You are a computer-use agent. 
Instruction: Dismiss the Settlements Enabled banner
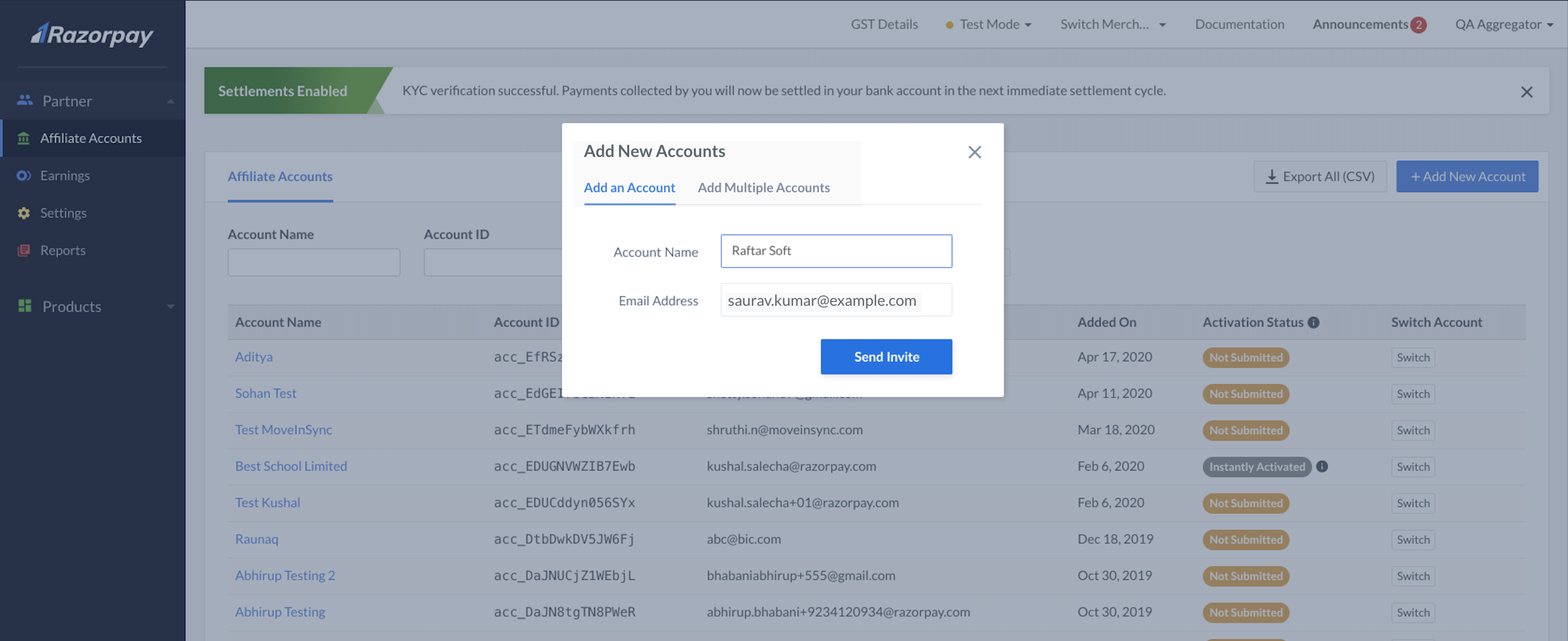click(1526, 92)
